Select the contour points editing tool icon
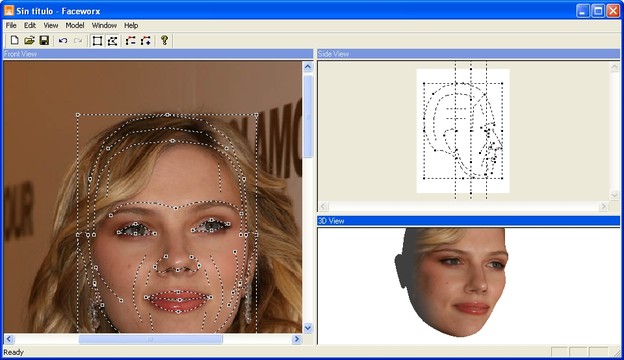 pyautogui.click(x=113, y=41)
